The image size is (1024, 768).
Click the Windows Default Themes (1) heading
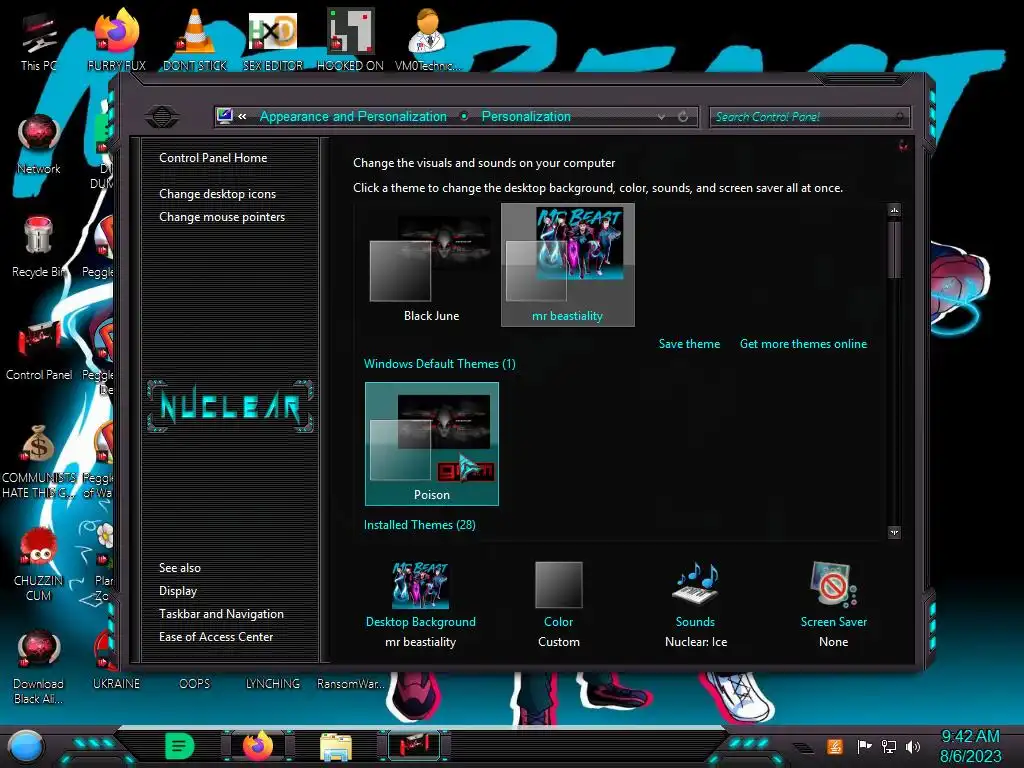(440, 364)
